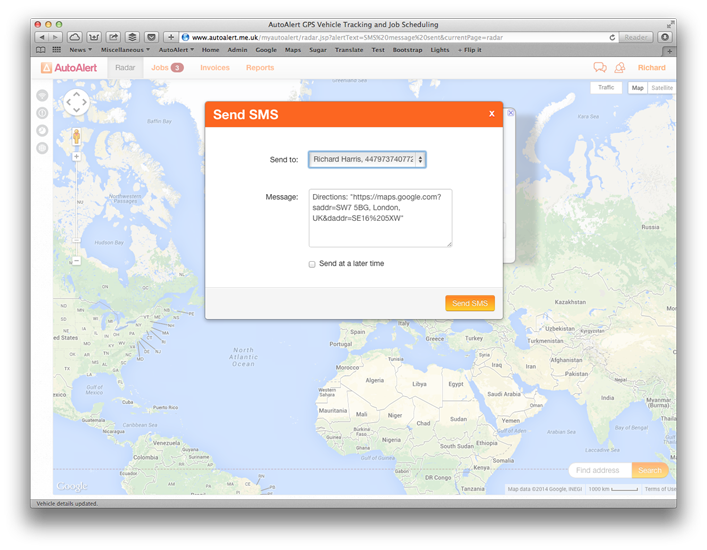Click the Google logo on map
Image resolution: width=707 pixels, height=550 pixels.
pos(72,486)
